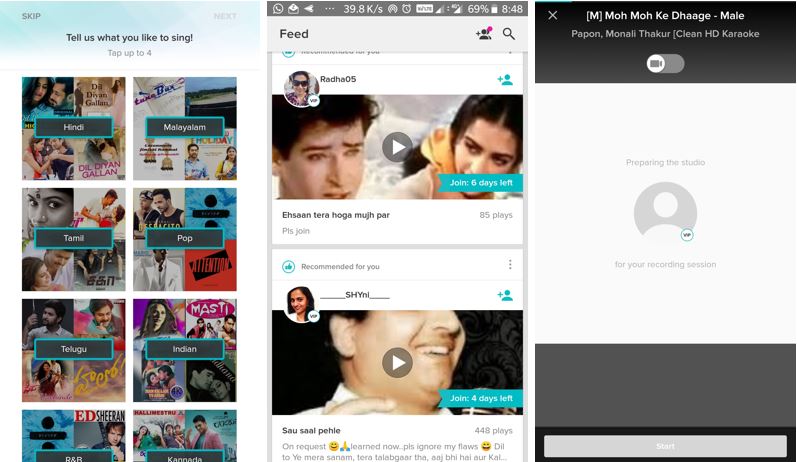Tap the avatar placeholder in the studio screen

(665, 213)
